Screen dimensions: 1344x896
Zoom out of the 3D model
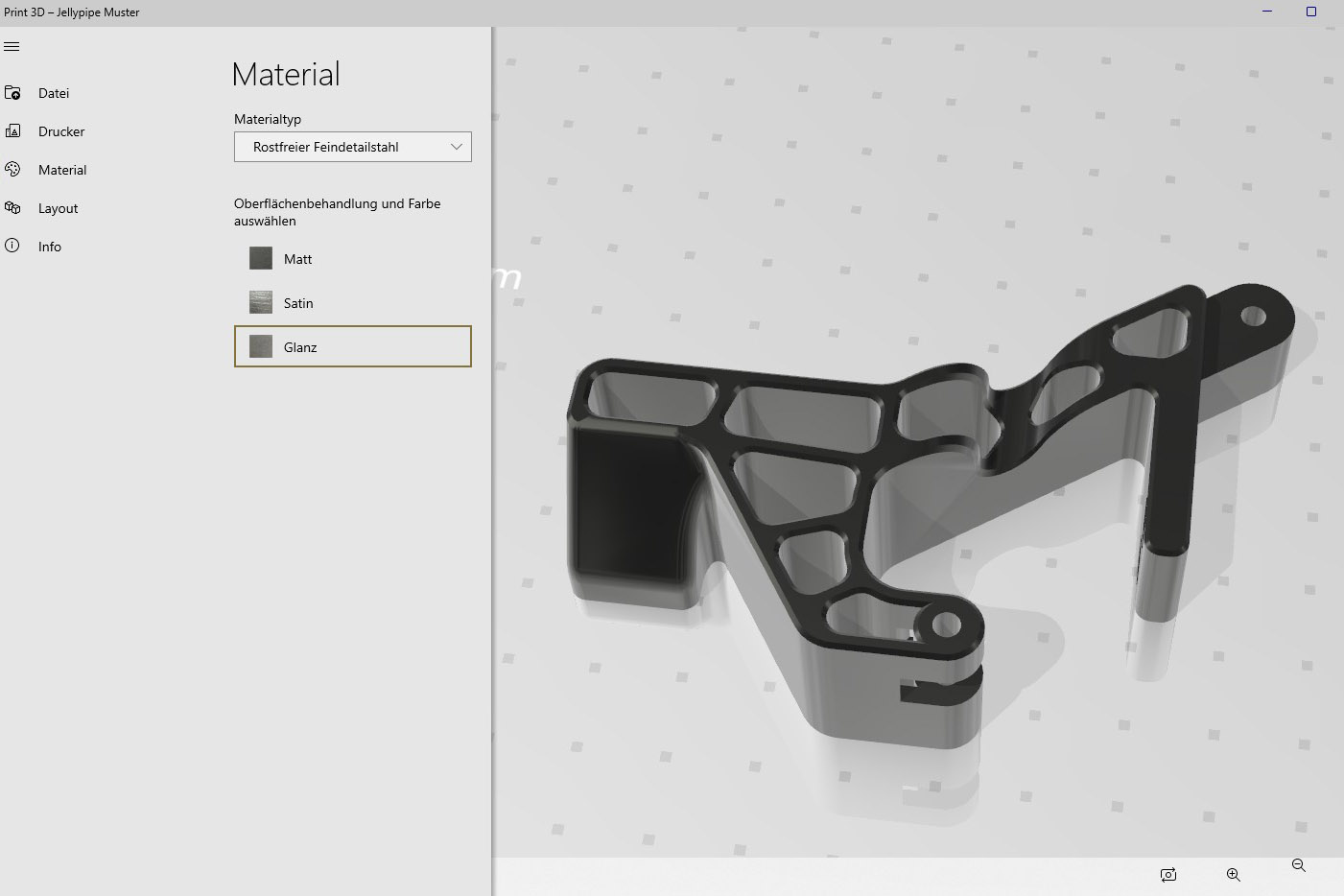coord(1298,866)
